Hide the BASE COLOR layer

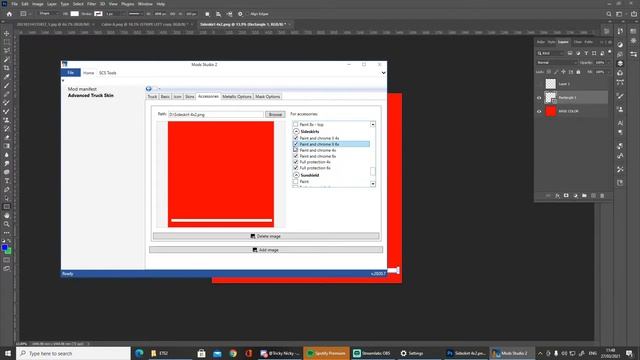(539, 111)
